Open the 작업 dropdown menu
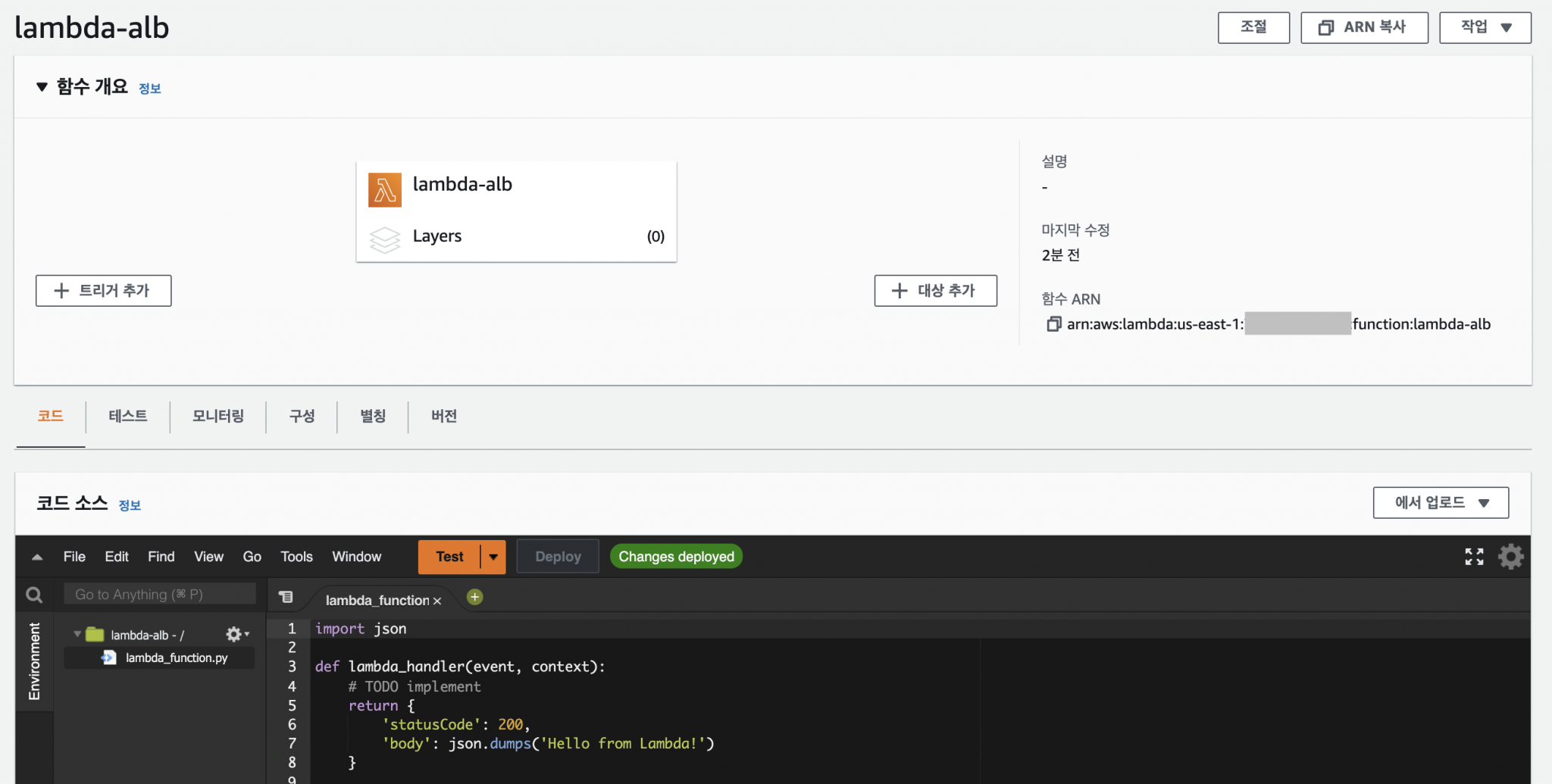 point(1485,27)
